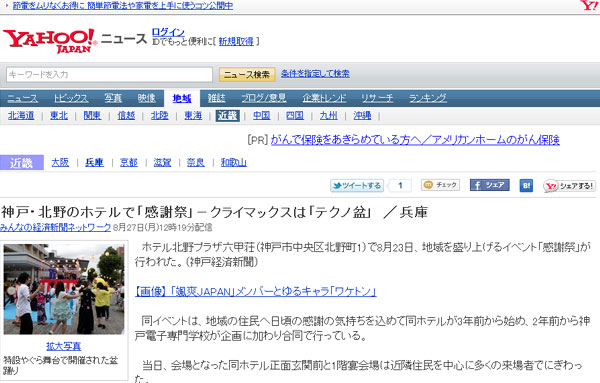Select the 四国 region

(295, 116)
